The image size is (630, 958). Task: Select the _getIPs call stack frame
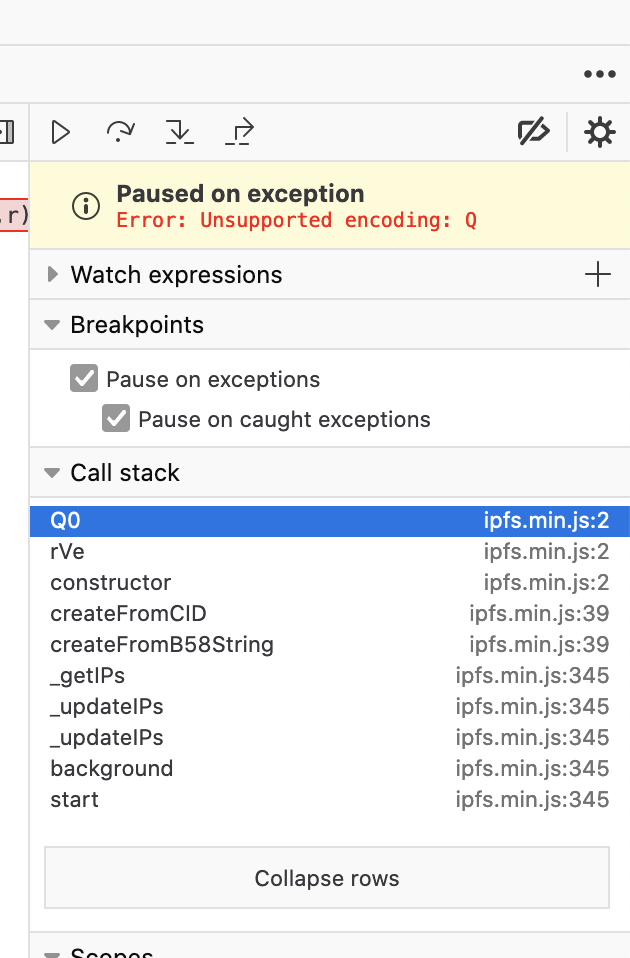pyautogui.click(x=330, y=676)
